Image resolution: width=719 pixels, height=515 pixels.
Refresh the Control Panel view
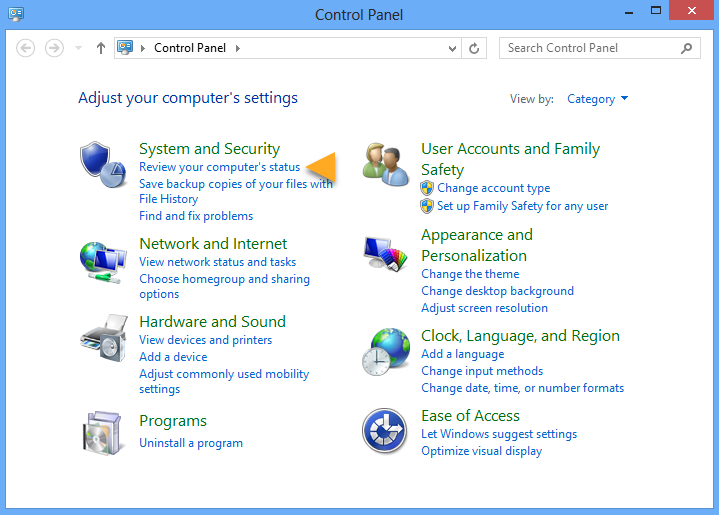[475, 48]
